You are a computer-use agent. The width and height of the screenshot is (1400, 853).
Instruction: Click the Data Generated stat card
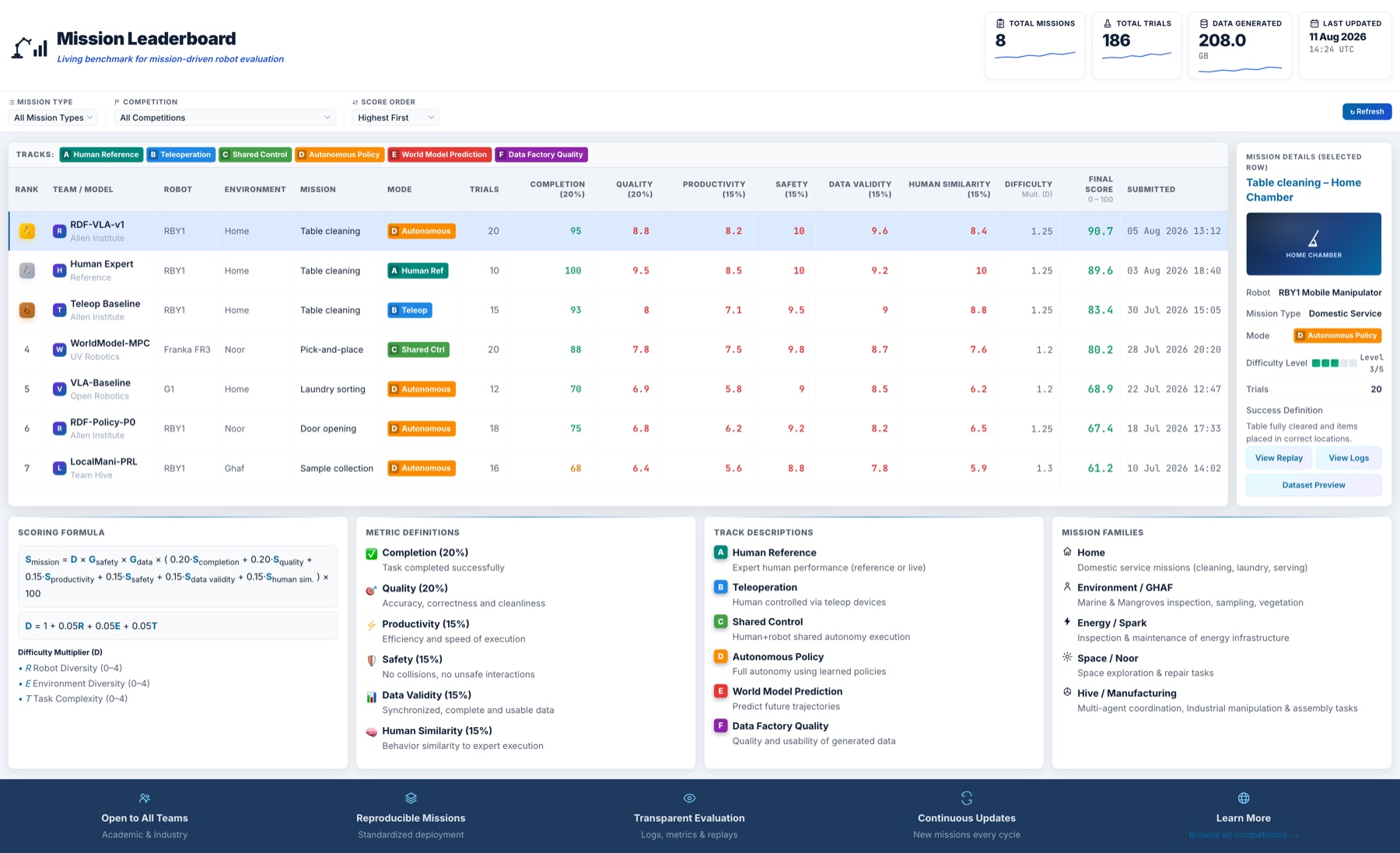[1240, 45]
